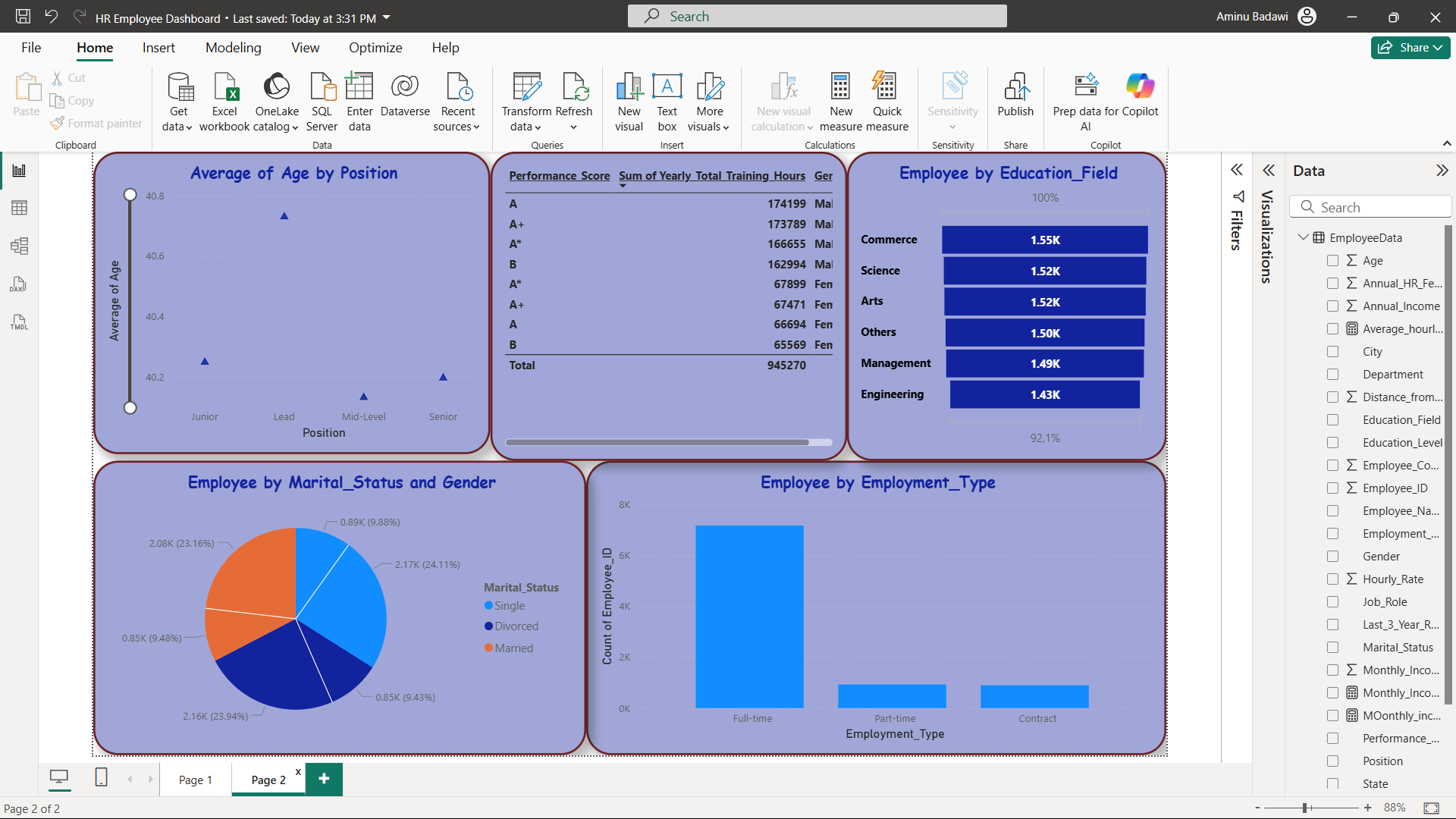Open the Page 1 tab
Screen dimensions: 1456x819
(195, 779)
